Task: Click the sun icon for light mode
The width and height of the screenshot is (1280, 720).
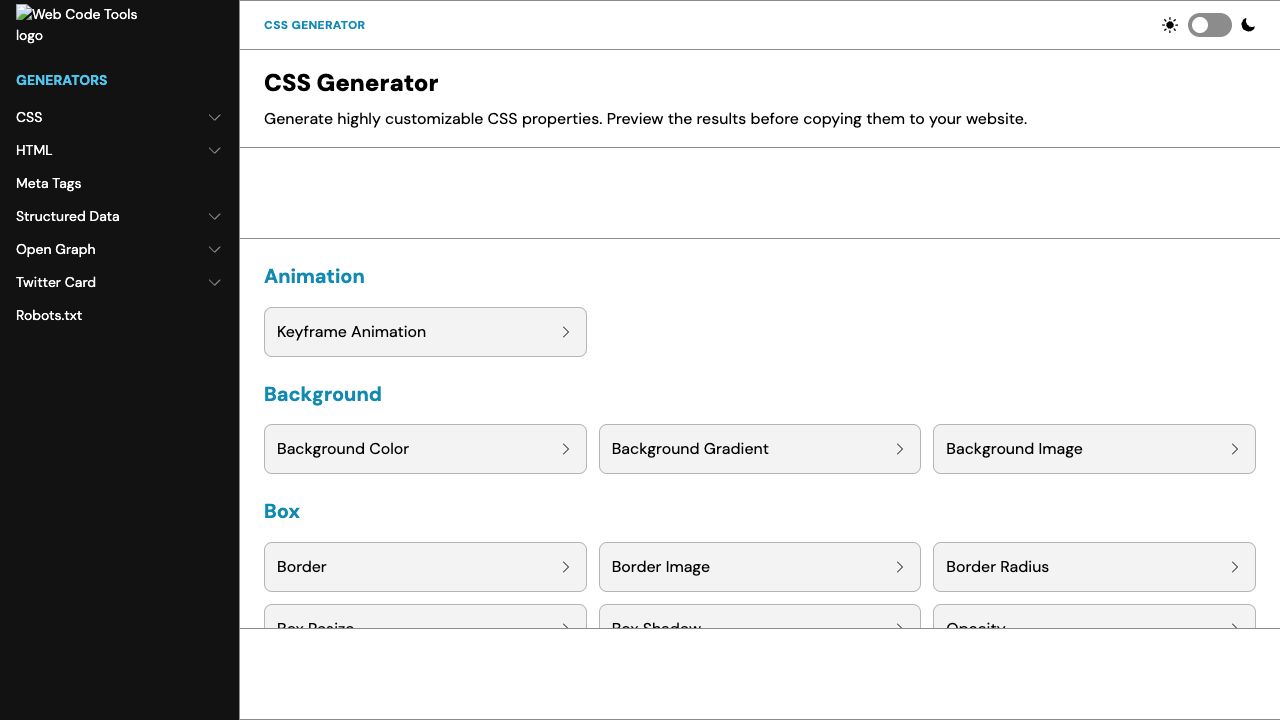Action: point(1170,25)
